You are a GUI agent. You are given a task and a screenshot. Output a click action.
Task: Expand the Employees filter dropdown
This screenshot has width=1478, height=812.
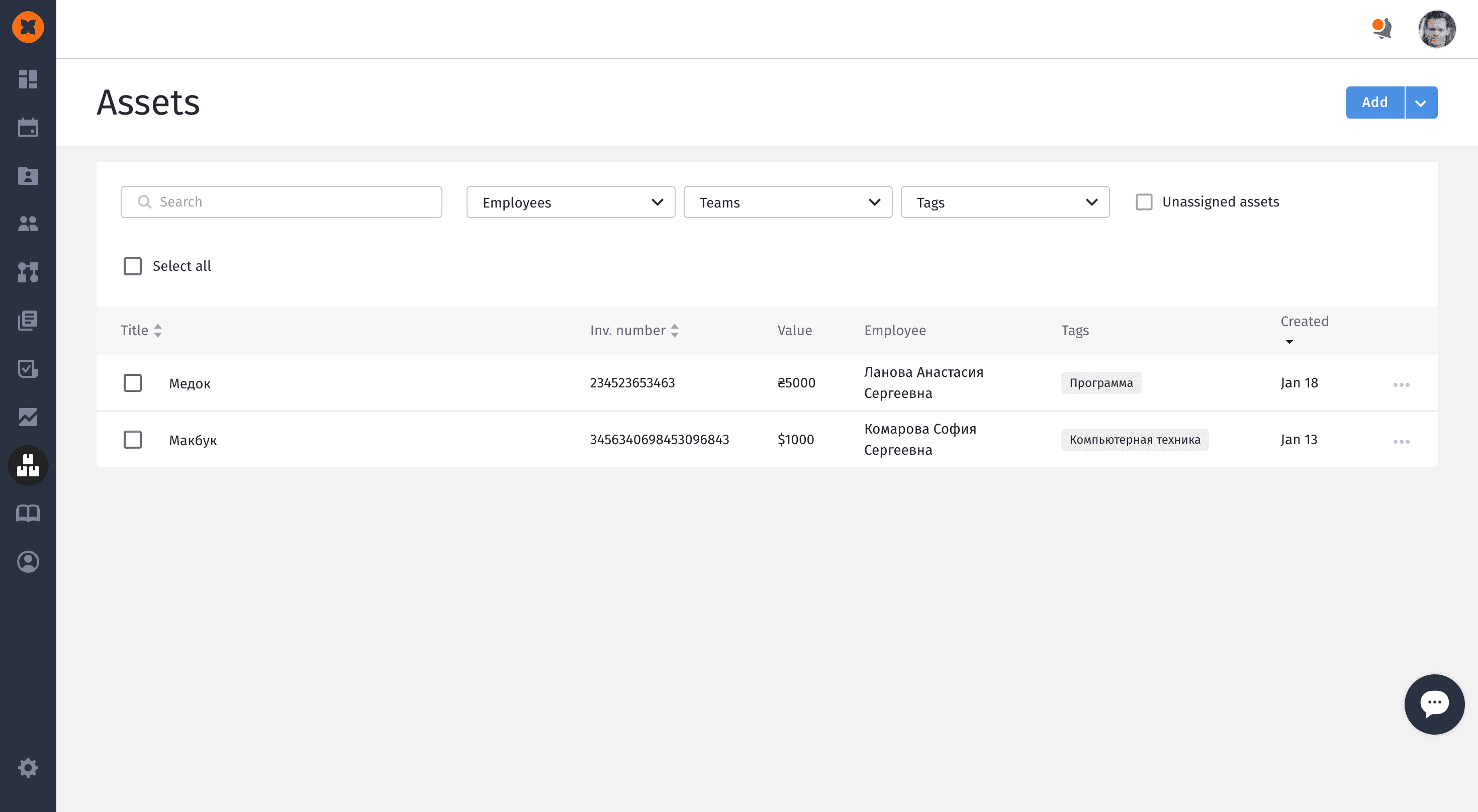pos(570,202)
